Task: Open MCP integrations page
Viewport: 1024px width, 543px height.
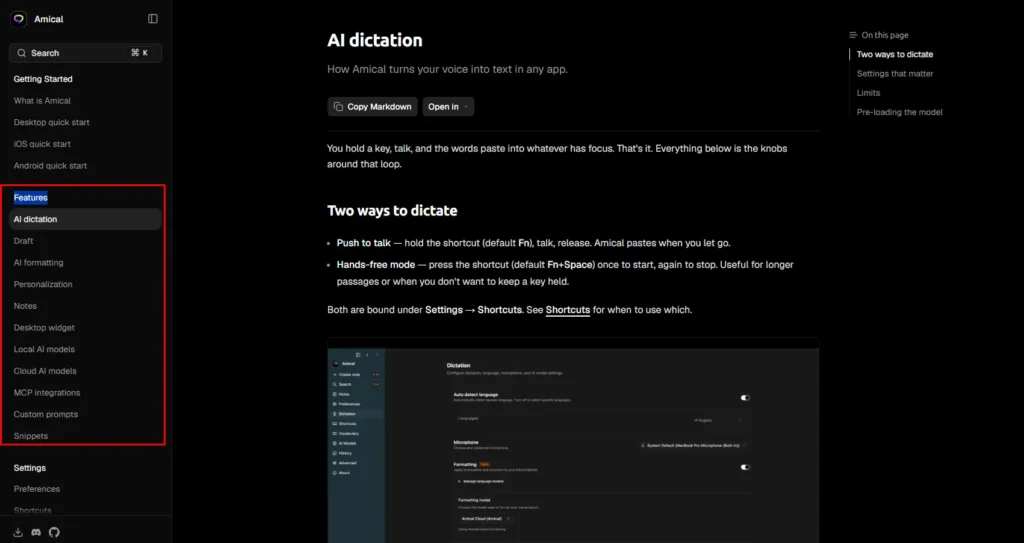Action: [47, 392]
